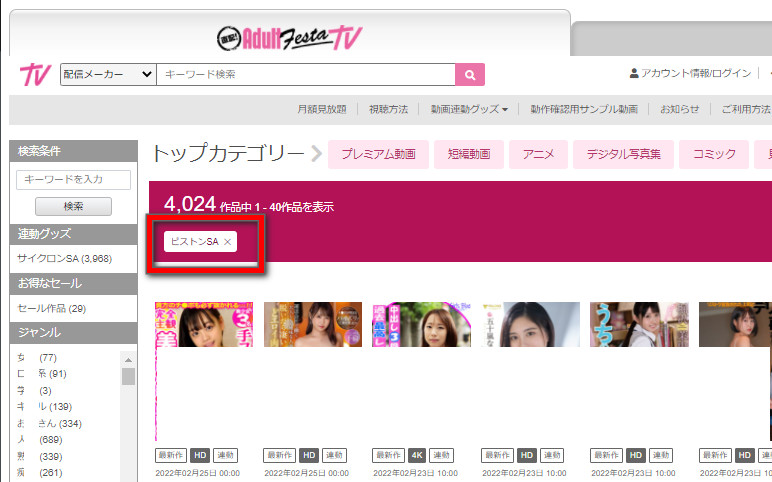Click the Adult Festa TV banner logo

(x=290, y=38)
